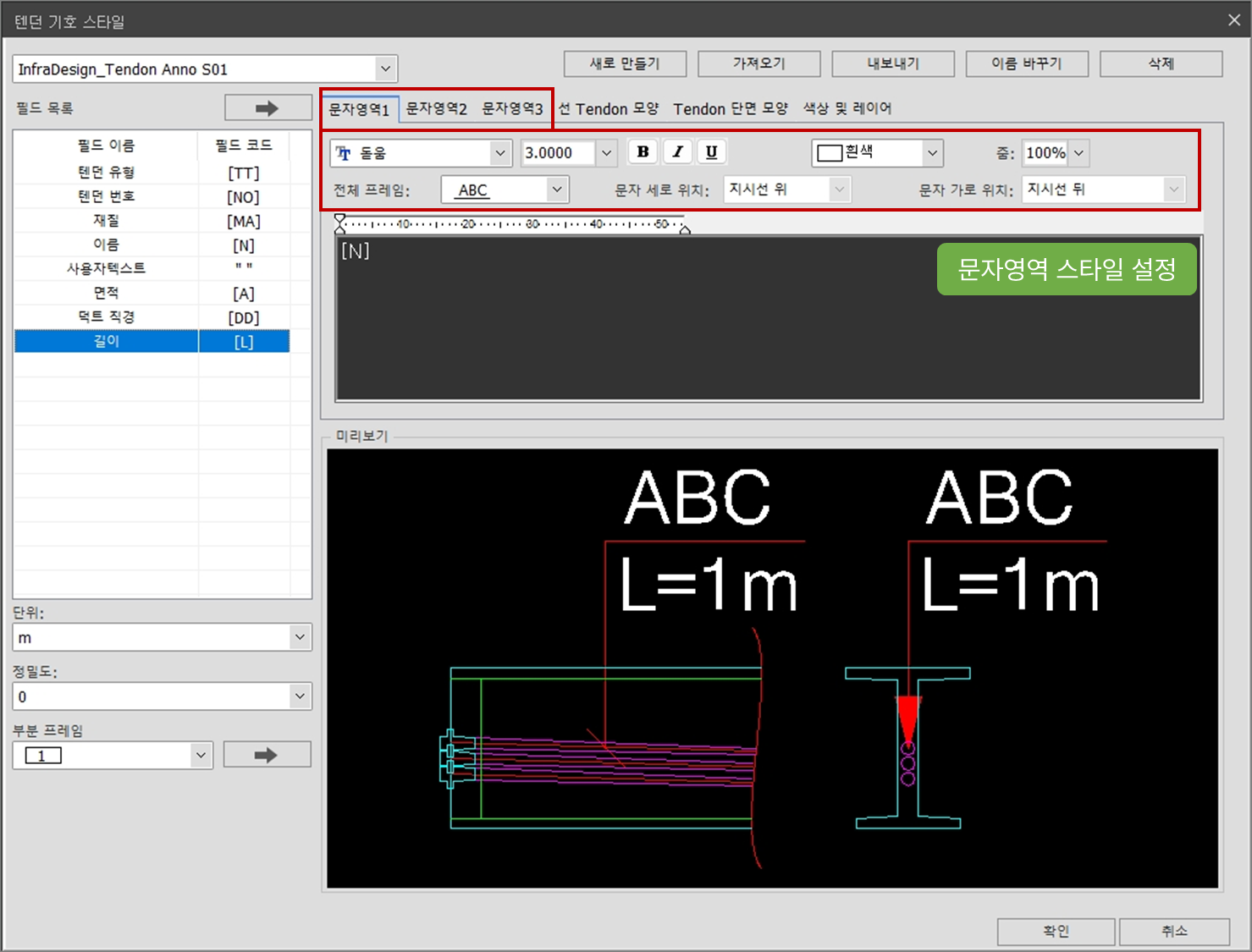This screenshot has height=952, width=1252.
Task: Open the Tendon 단면 모양 tab
Action: coord(730,108)
